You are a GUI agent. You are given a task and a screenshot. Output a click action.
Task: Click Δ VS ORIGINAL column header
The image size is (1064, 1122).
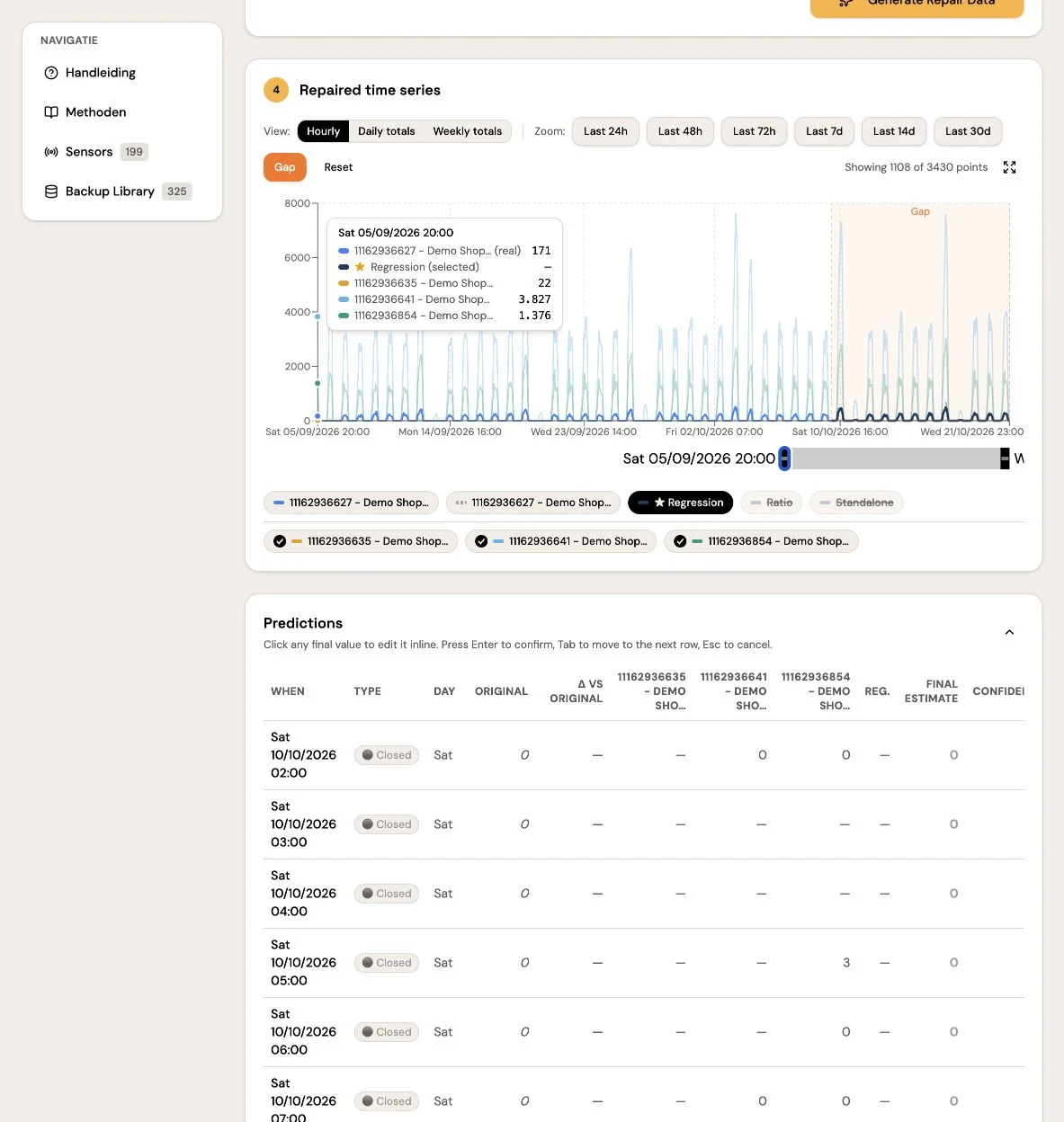[x=577, y=691]
